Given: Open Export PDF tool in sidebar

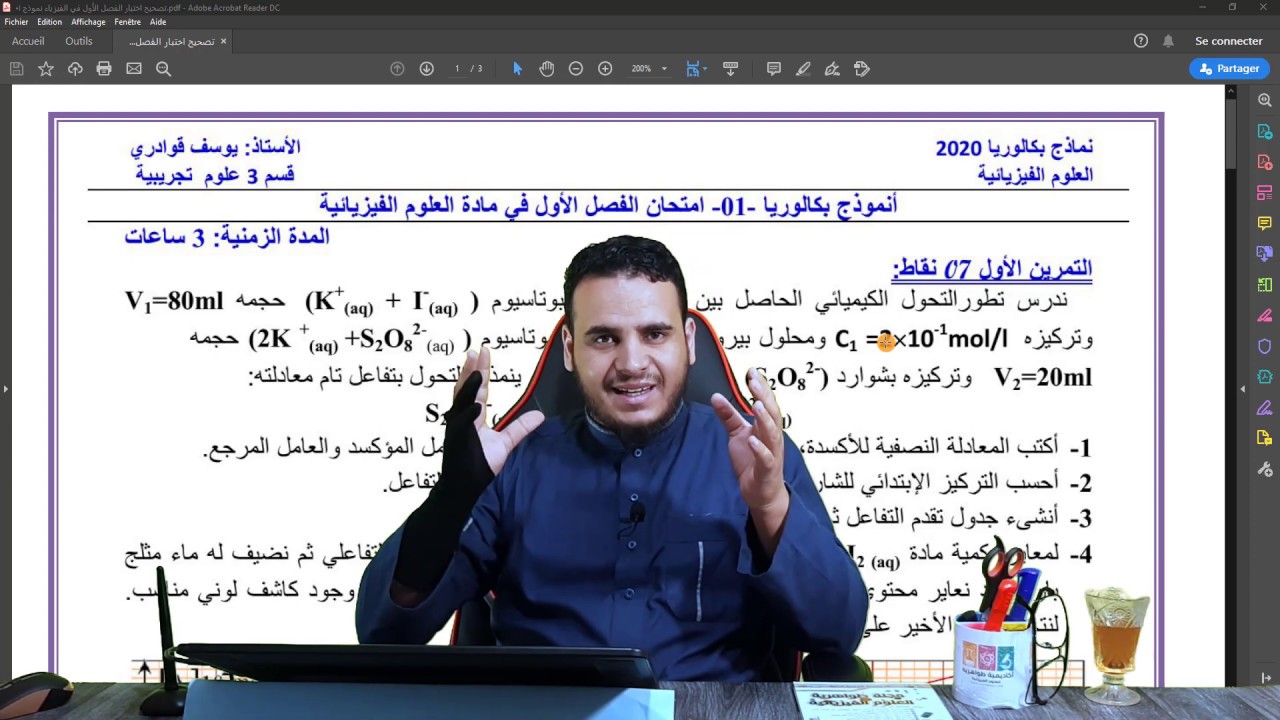Looking at the screenshot, I should 1264,131.
